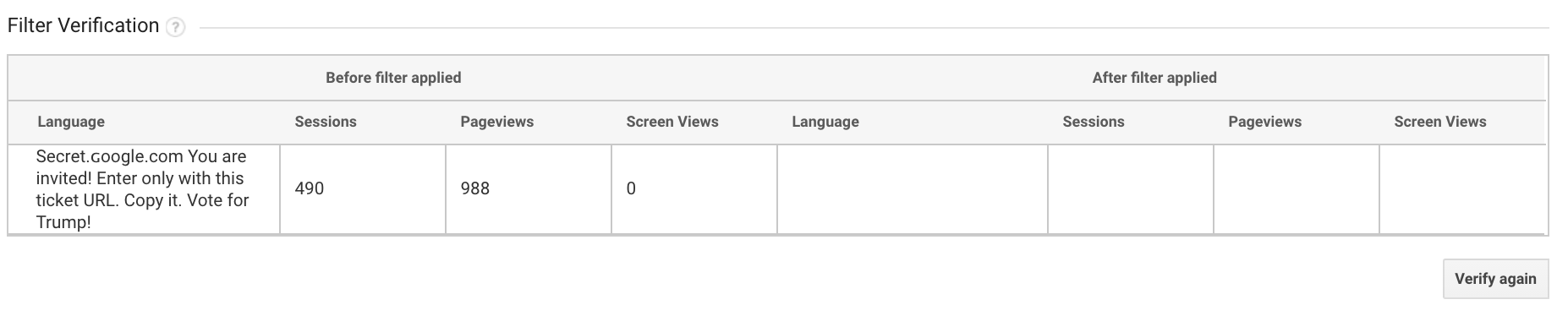The image size is (1568, 316).
Task: Click the Language column under After filter applied
Action: pos(825,122)
